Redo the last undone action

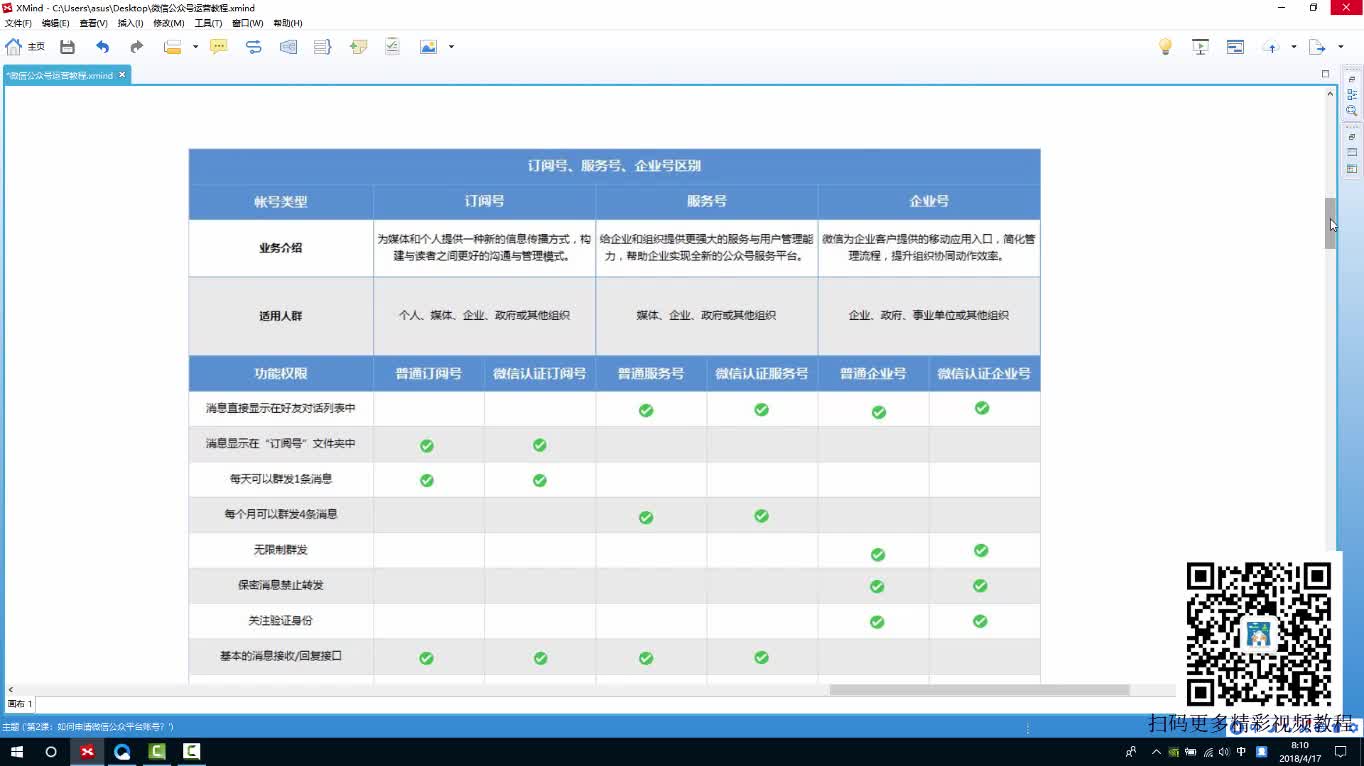coord(137,46)
